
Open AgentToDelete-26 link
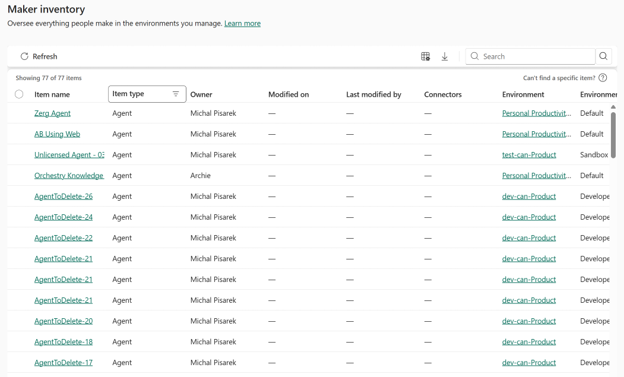click(63, 196)
